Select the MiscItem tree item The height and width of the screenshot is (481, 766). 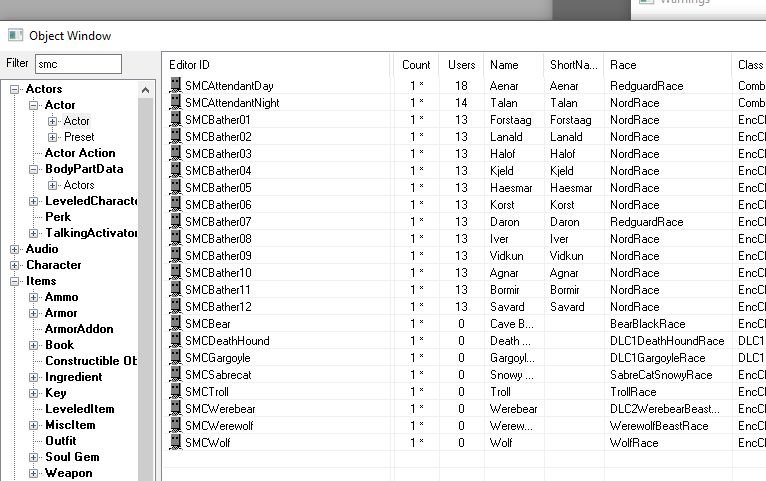70,425
